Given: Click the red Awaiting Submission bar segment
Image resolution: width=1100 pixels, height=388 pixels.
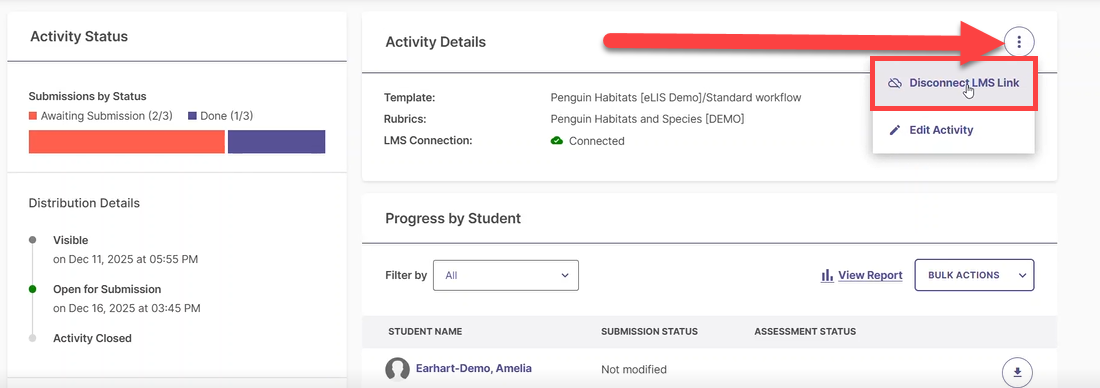Looking at the screenshot, I should (x=126, y=141).
